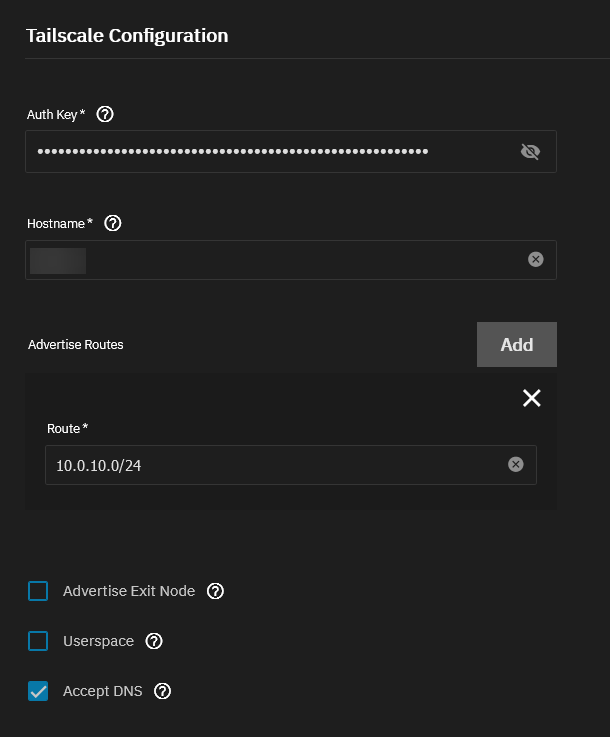610x737 pixels.
Task: Open Userspace help tooltip
Action: click(x=154, y=641)
